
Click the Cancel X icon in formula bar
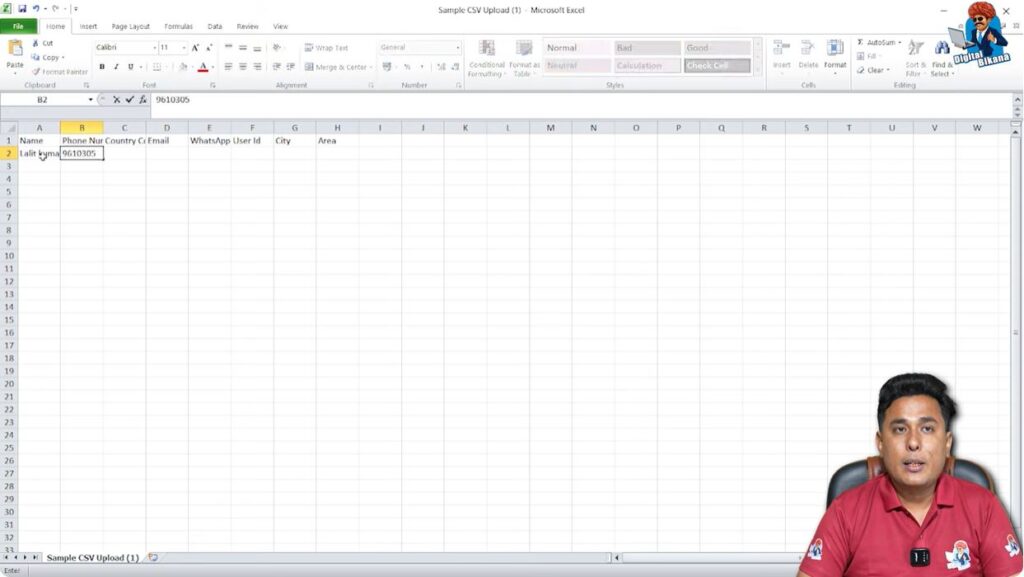point(116,100)
